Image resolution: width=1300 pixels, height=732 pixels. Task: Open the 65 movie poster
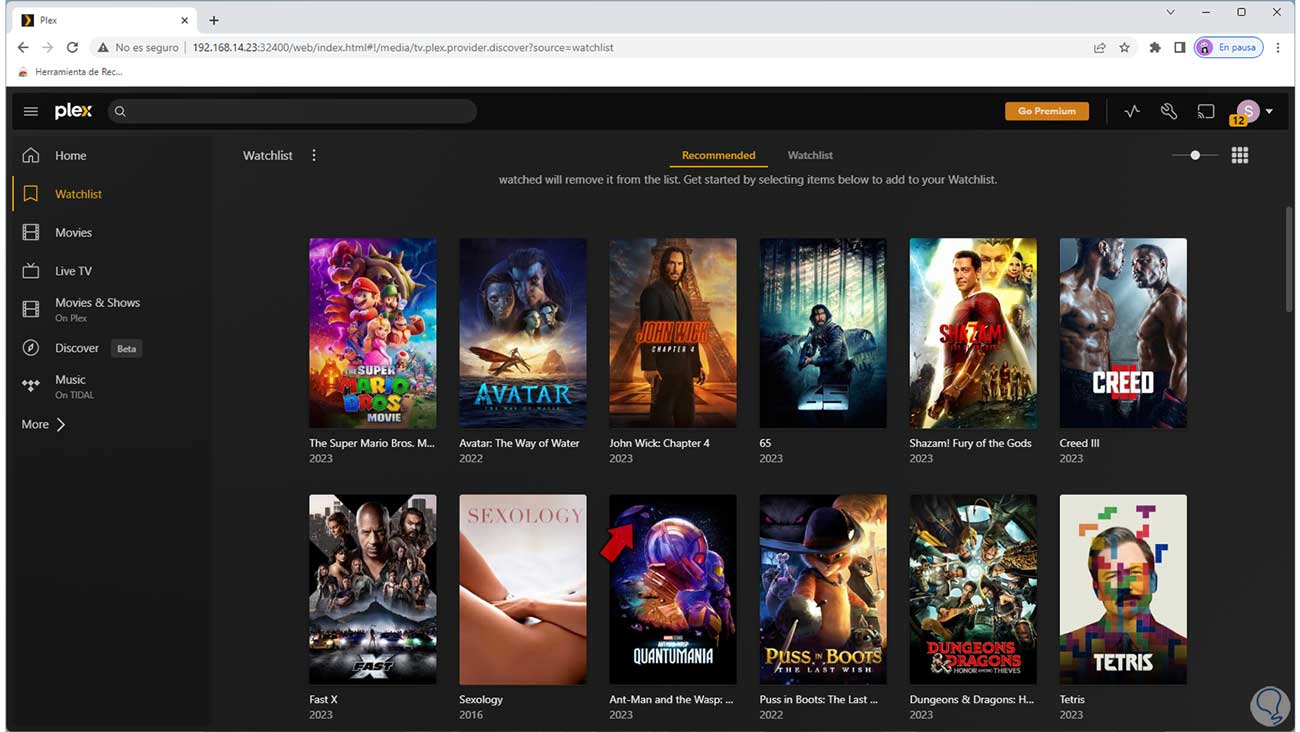(x=823, y=333)
